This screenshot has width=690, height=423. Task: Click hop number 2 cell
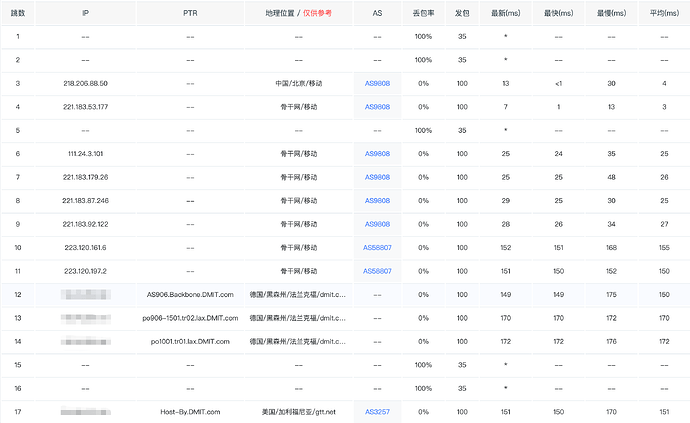(x=18, y=60)
